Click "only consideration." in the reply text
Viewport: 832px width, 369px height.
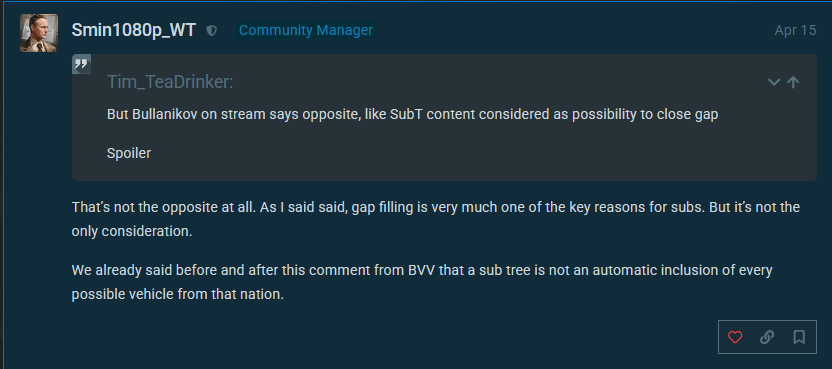click(132, 232)
